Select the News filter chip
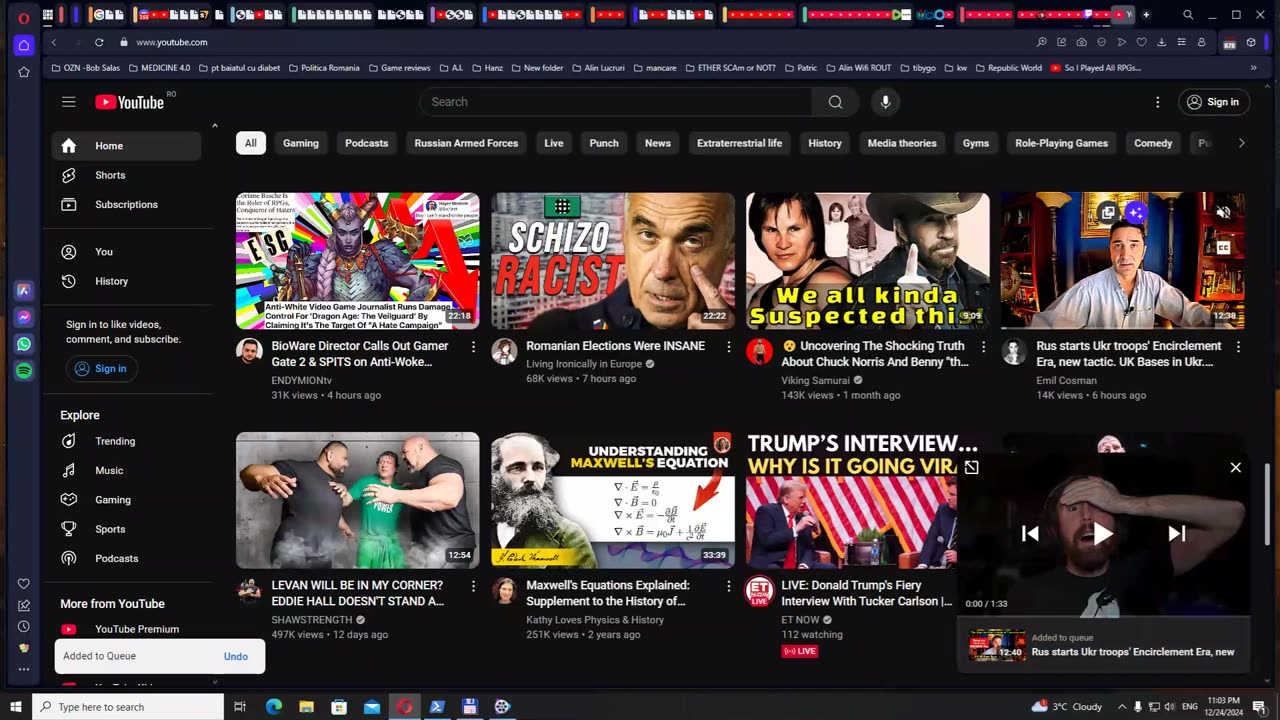Image resolution: width=1280 pixels, height=720 pixels. [658, 143]
